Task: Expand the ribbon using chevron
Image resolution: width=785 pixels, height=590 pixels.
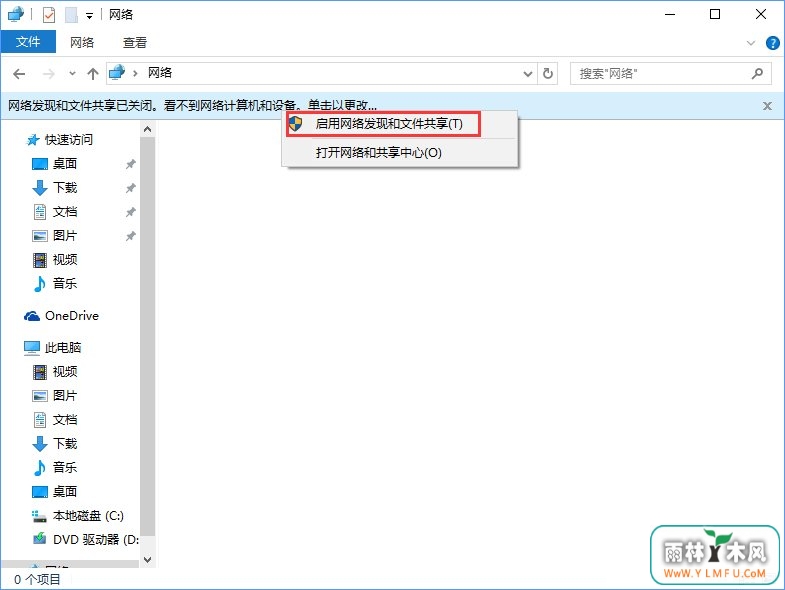Action: coord(750,43)
